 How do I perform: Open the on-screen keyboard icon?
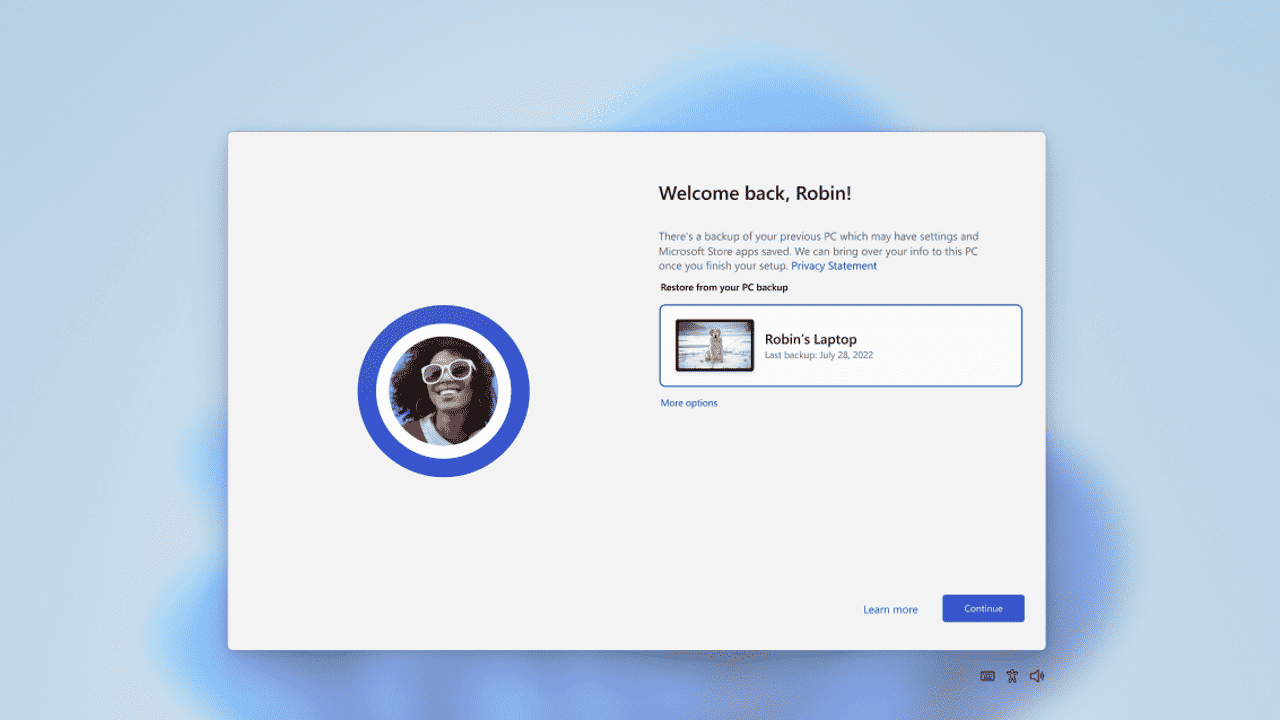[987, 675]
